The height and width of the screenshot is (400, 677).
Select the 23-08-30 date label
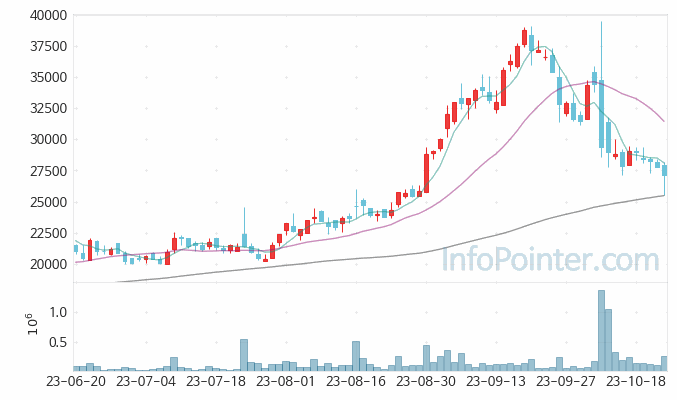[426, 382]
